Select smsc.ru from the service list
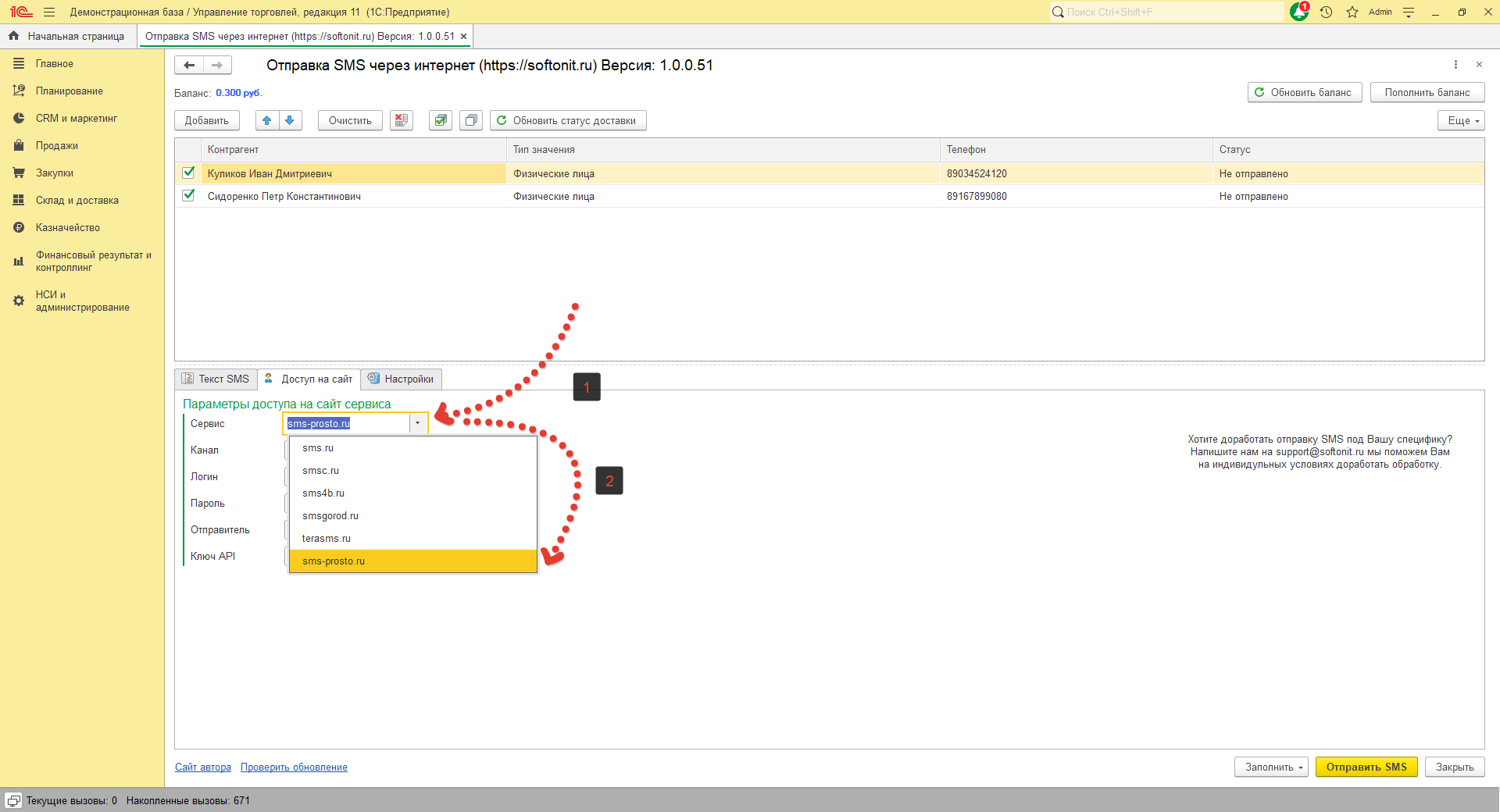Image resolution: width=1500 pixels, height=812 pixels. 321,471
